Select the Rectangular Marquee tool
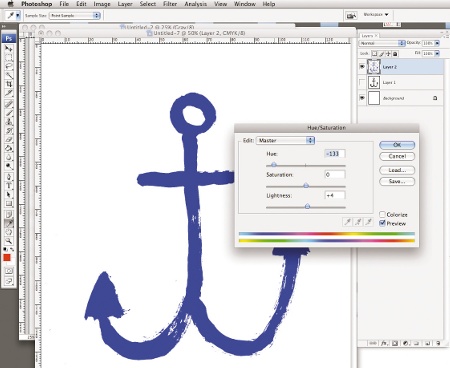This screenshot has width=450, height=368. tap(8, 57)
